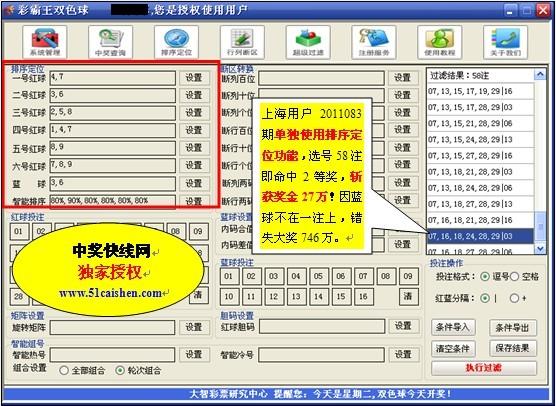Click the results list scrollbar thumb

click(540, 227)
